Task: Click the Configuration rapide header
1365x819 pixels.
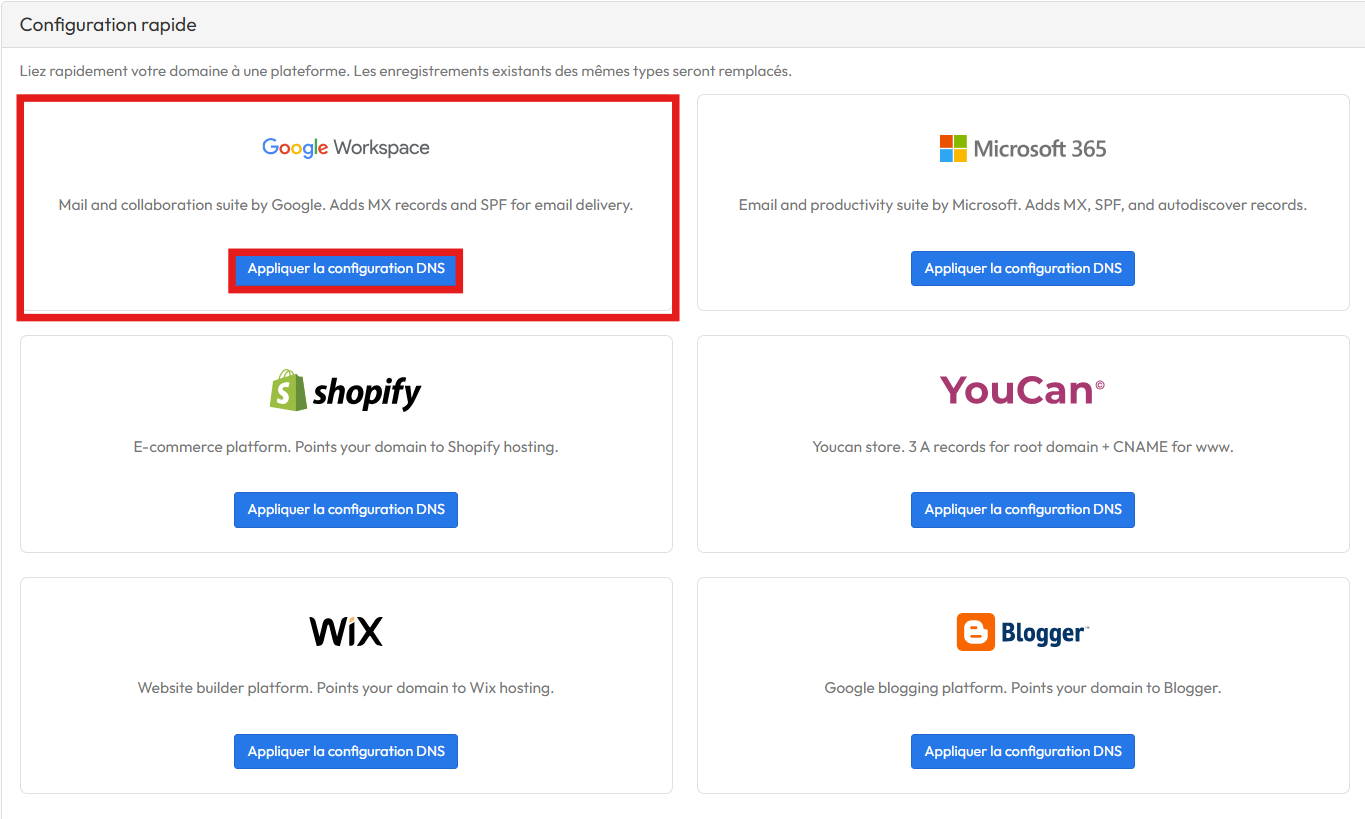Action: (x=108, y=25)
